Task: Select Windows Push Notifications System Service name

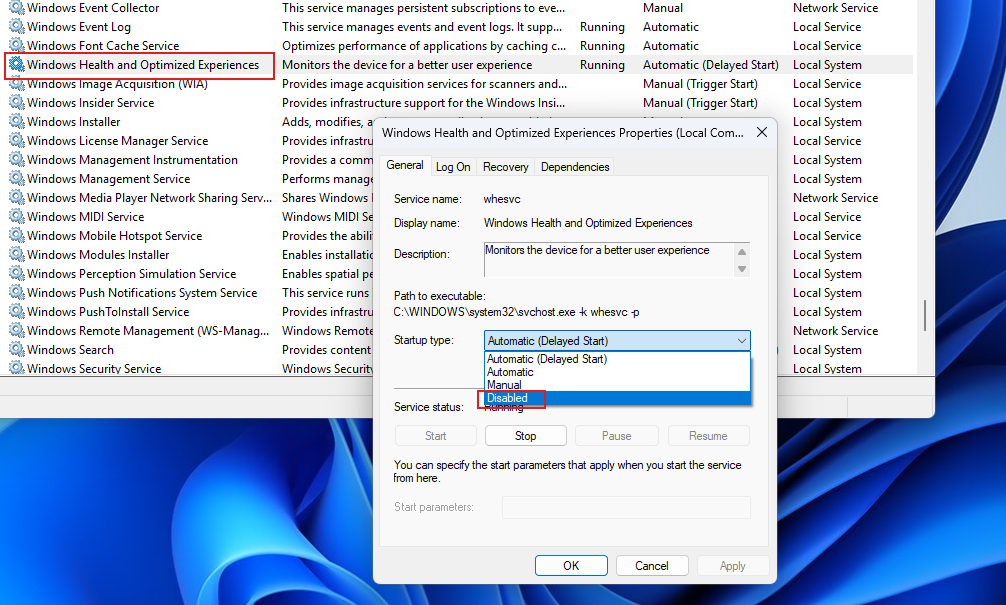Action: [x=142, y=293]
